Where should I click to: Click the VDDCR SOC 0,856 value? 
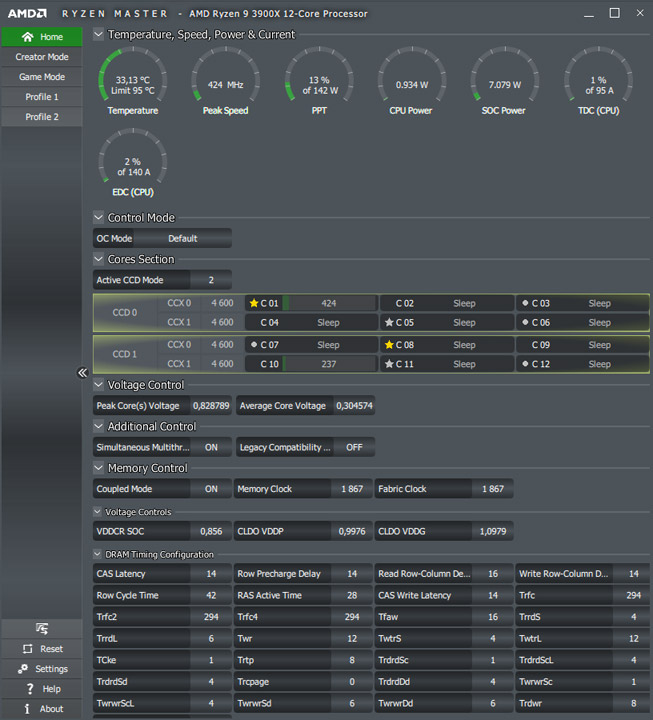(x=211, y=531)
